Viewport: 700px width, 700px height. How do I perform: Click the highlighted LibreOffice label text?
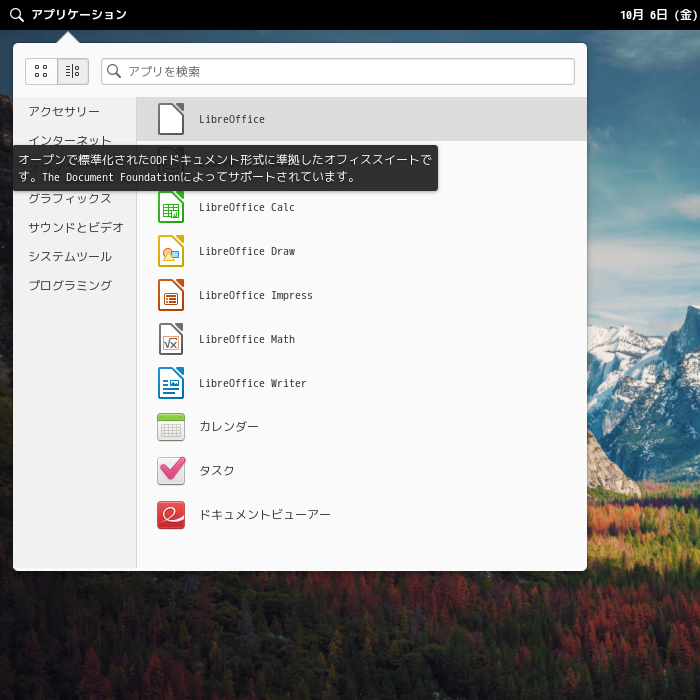pos(232,119)
